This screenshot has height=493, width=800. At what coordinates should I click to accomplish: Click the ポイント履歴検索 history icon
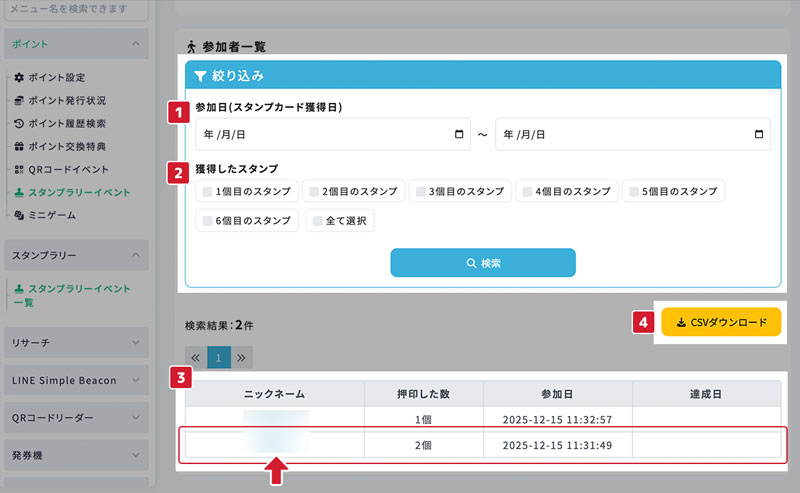point(19,124)
